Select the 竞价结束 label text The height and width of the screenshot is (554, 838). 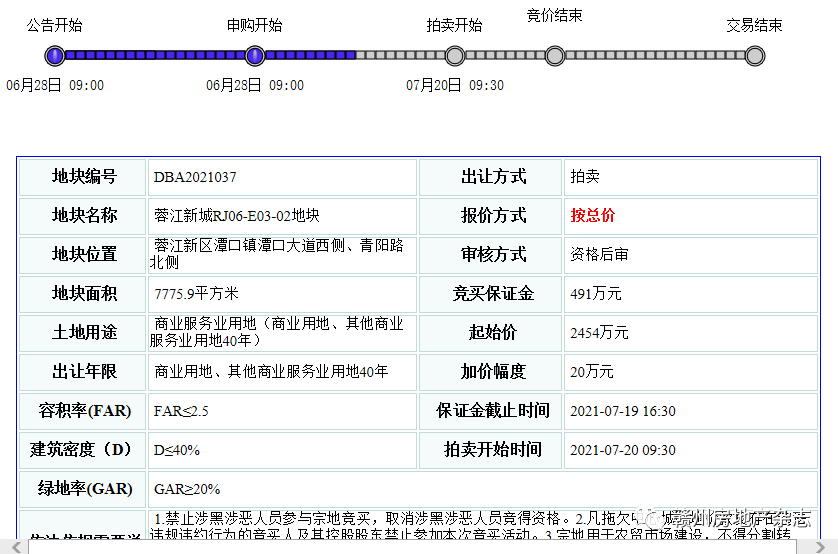coord(554,15)
